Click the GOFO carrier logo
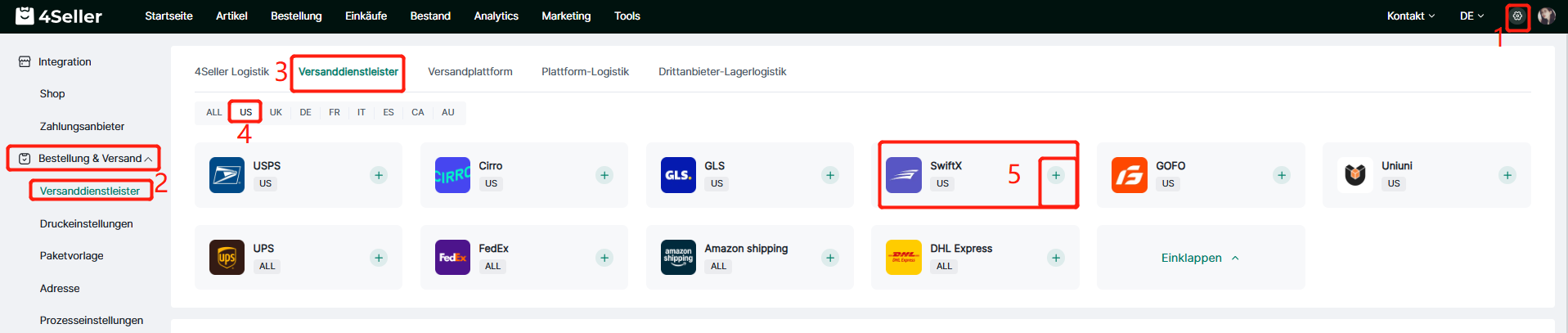Image resolution: width=1568 pixels, height=333 pixels. [x=1129, y=175]
